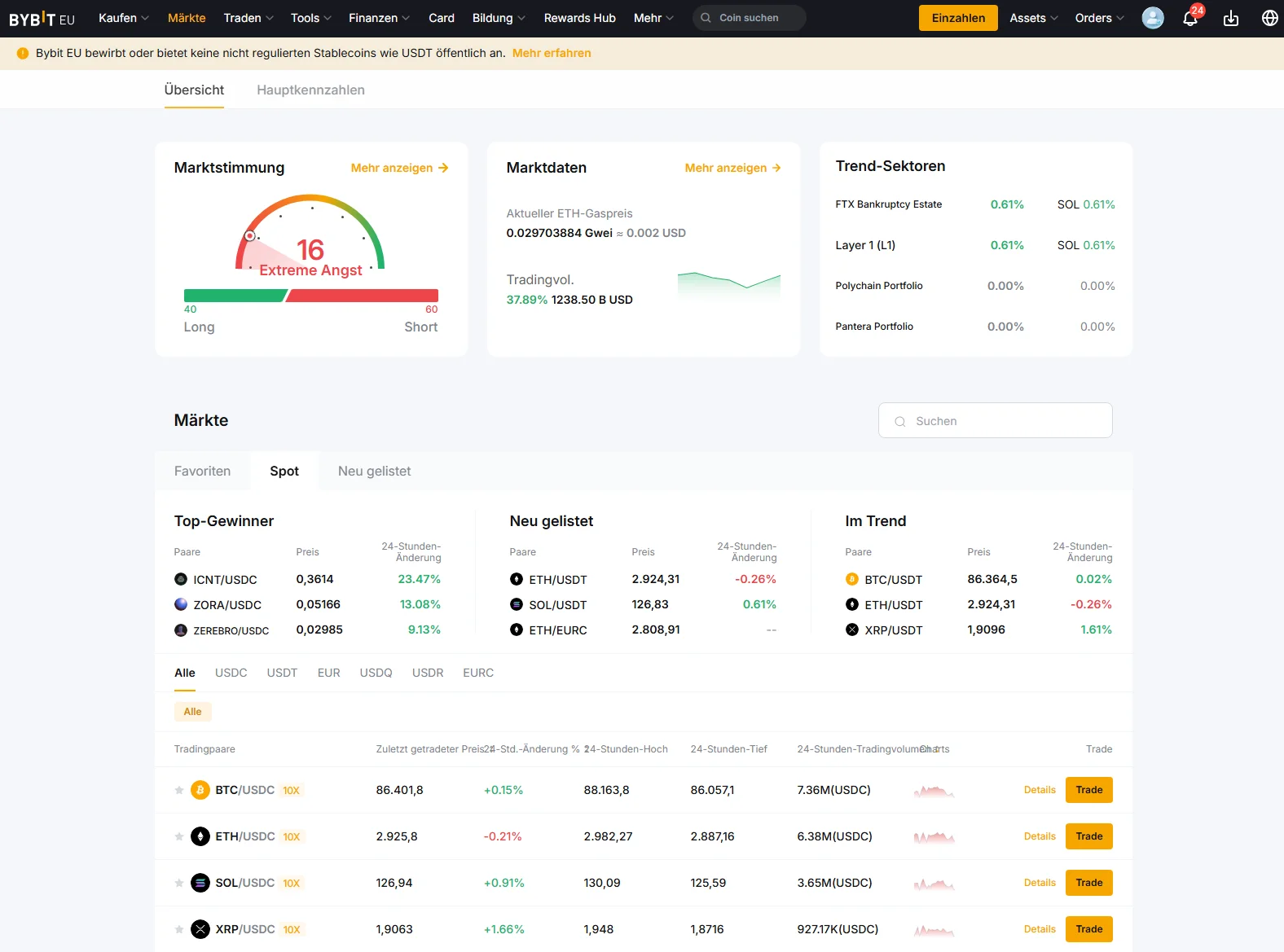This screenshot has height=952, width=1284.
Task: Open the Assets dropdown
Action: point(1034,18)
